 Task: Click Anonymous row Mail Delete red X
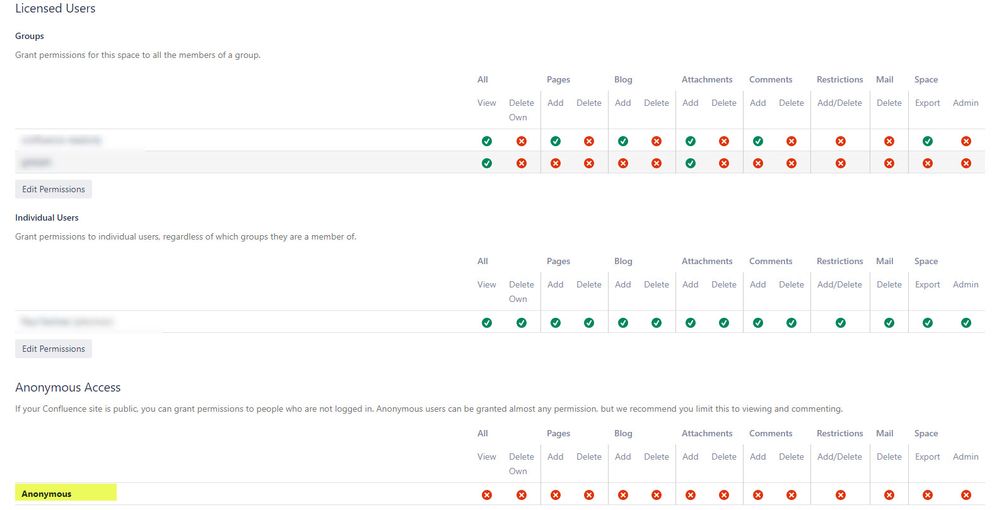[889, 495]
